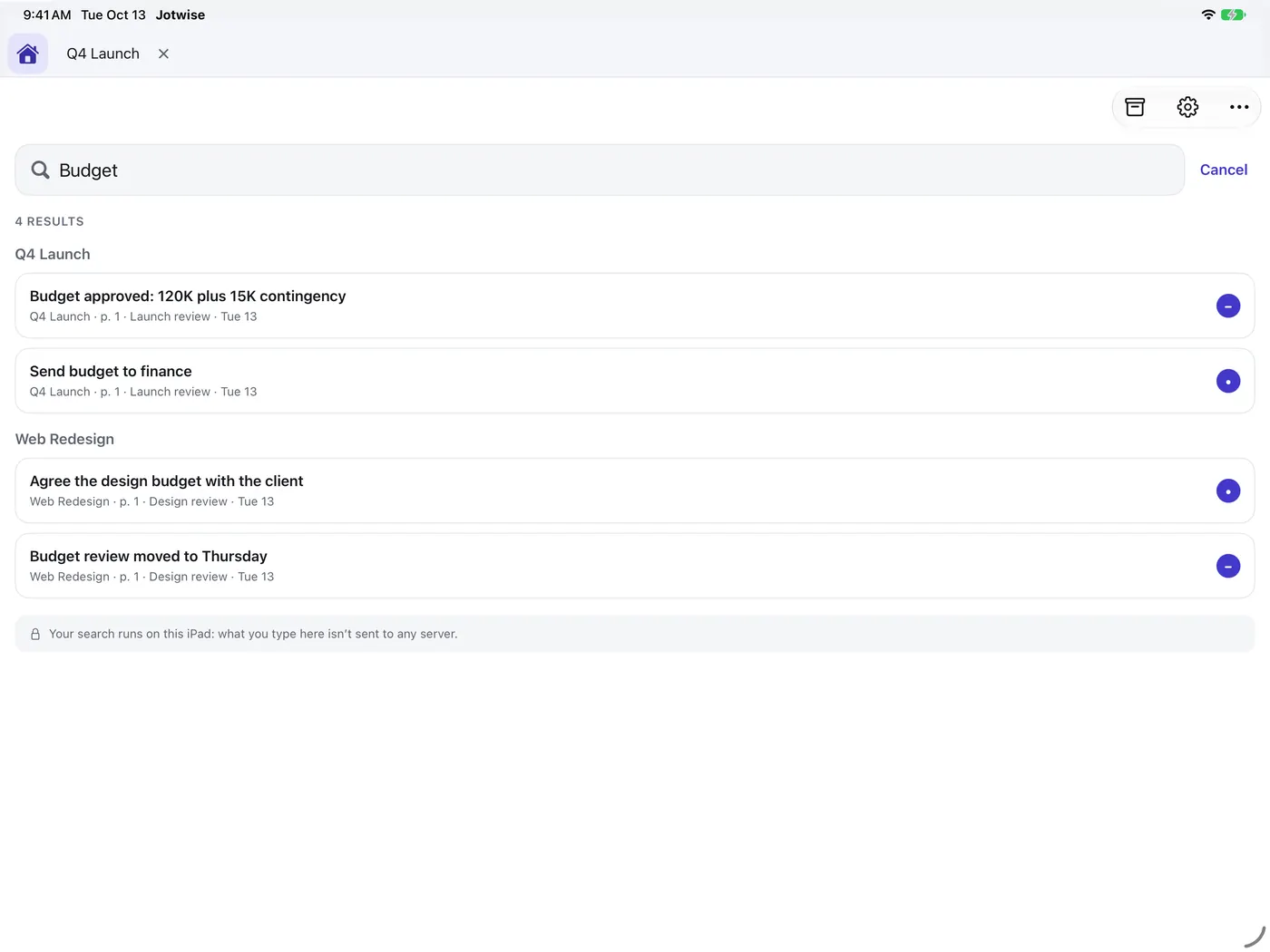This screenshot has height=952, width=1270.
Task: Tap the Wi-Fi status icon
Action: pyautogui.click(x=1208, y=15)
